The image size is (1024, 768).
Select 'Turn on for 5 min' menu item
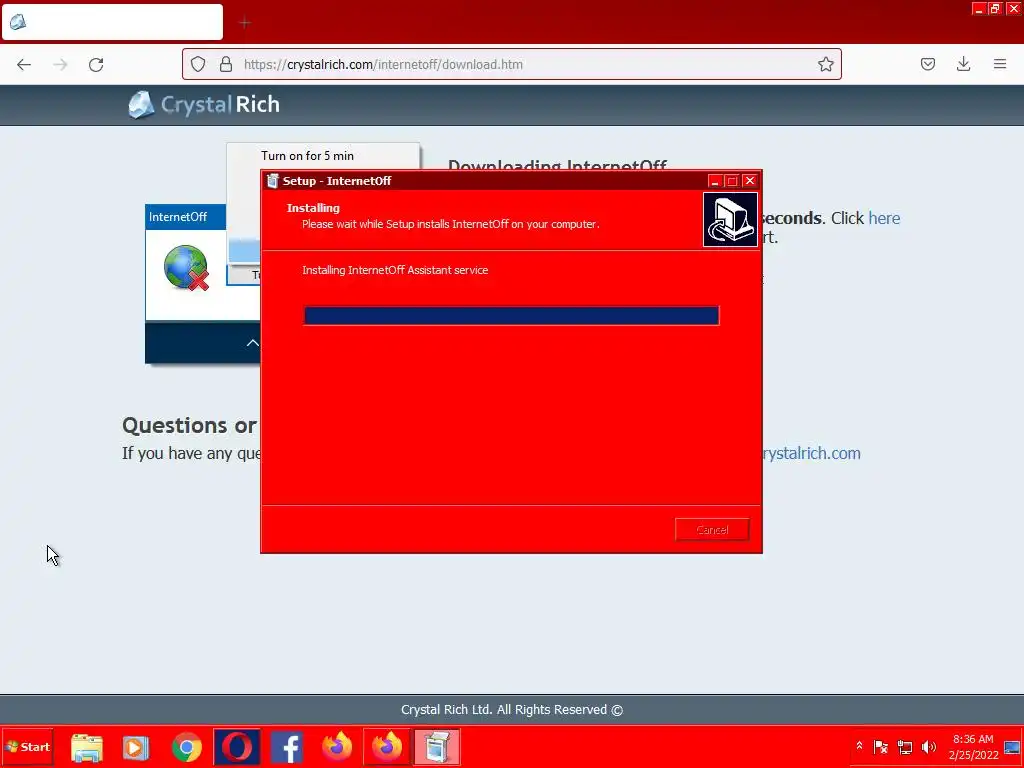pyautogui.click(x=308, y=156)
